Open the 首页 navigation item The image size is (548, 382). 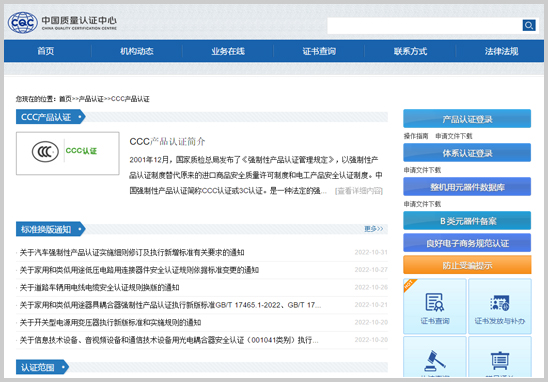pyautogui.click(x=46, y=51)
